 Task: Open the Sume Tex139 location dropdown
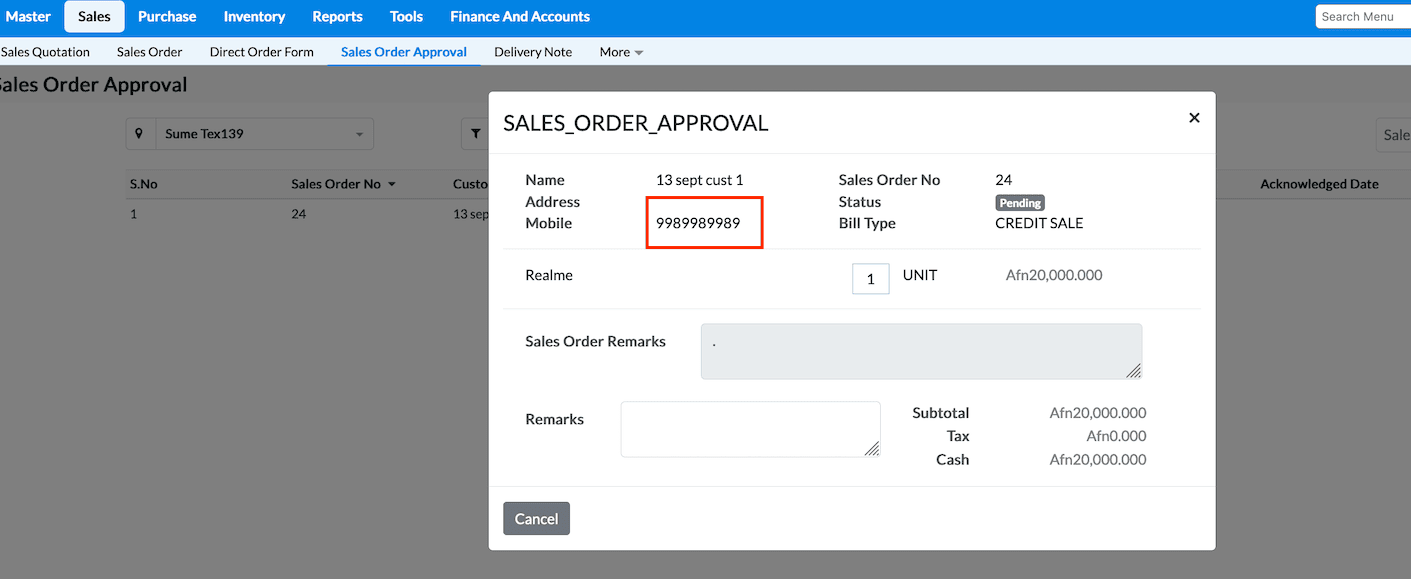tap(264, 134)
